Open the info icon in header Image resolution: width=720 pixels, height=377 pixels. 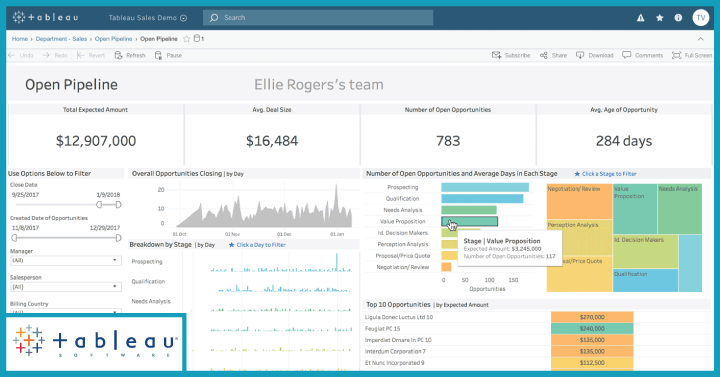[678, 18]
